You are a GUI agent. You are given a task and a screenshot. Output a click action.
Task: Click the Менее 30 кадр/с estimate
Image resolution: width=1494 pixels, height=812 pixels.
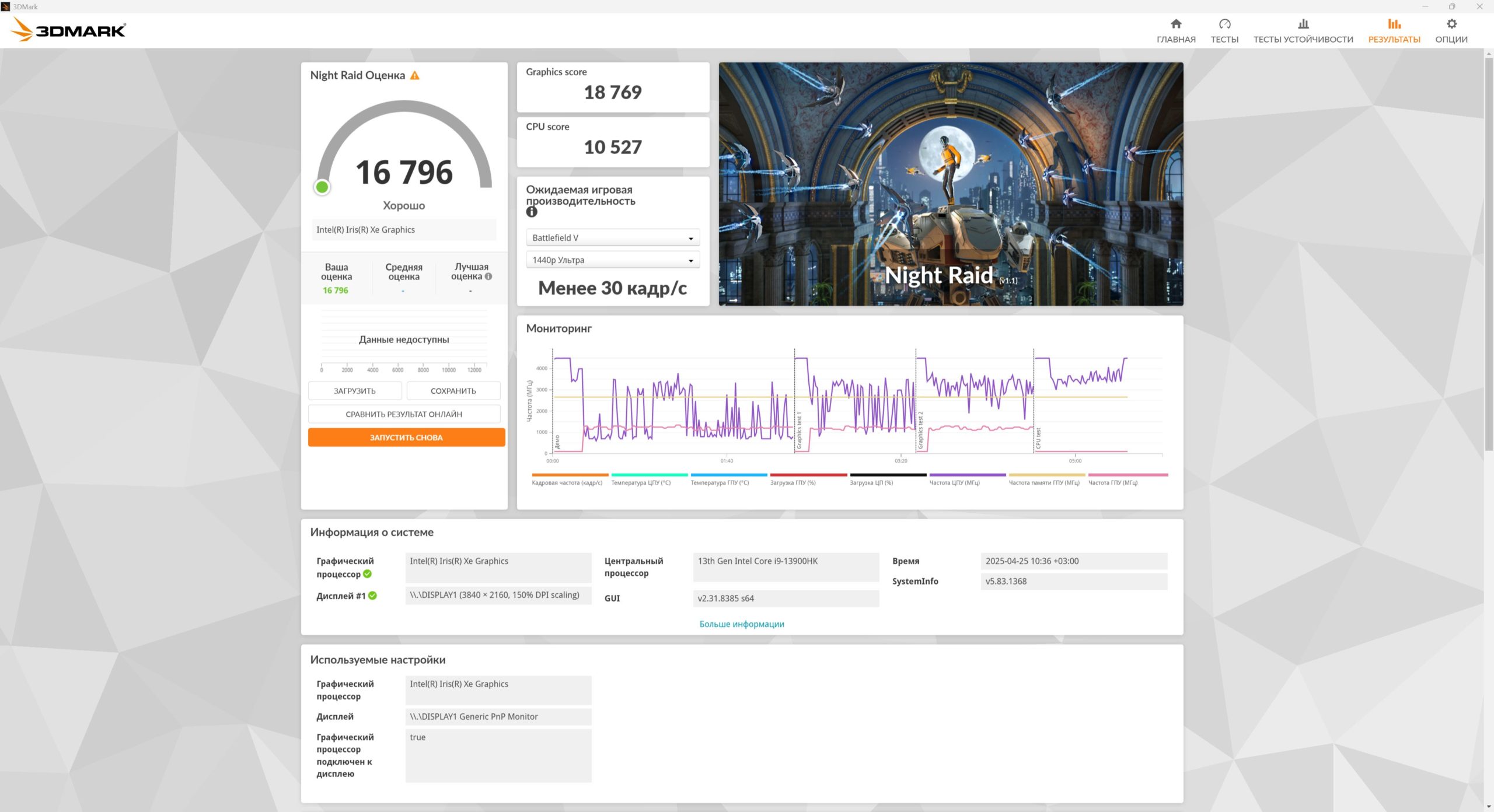point(612,288)
